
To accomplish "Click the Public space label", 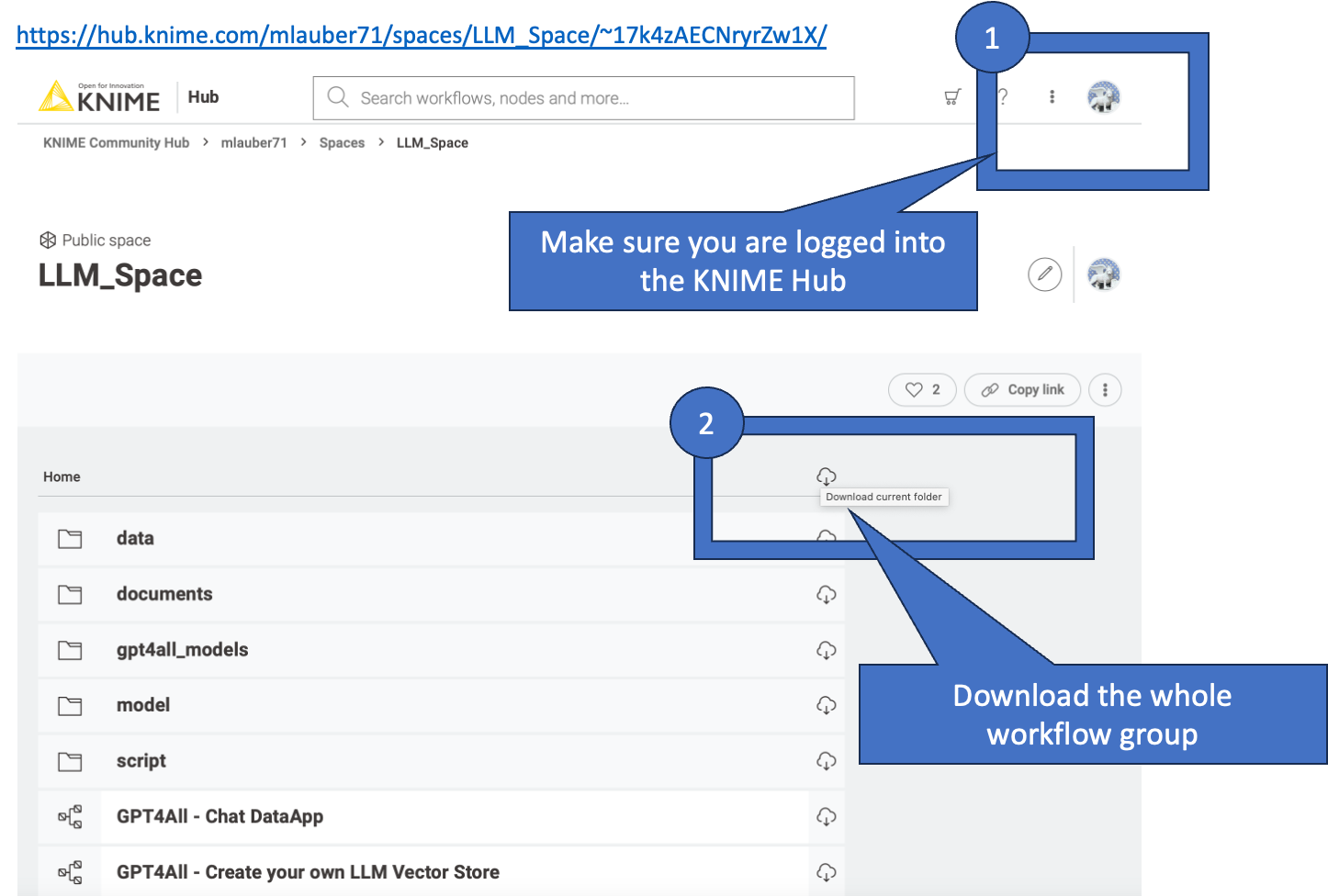I will pos(107,240).
